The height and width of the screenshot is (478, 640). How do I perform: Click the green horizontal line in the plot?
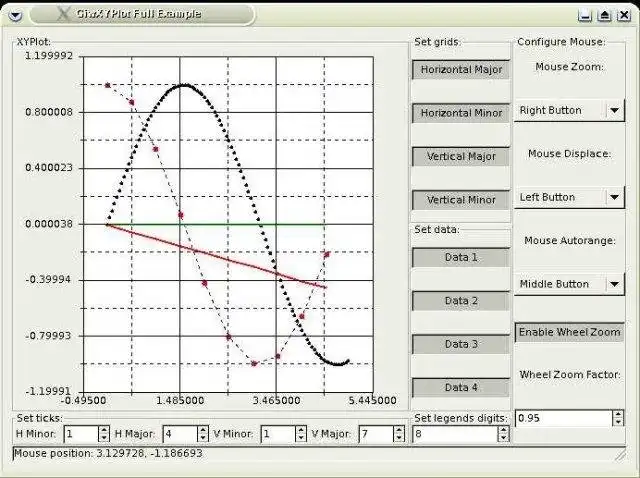coord(216,224)
